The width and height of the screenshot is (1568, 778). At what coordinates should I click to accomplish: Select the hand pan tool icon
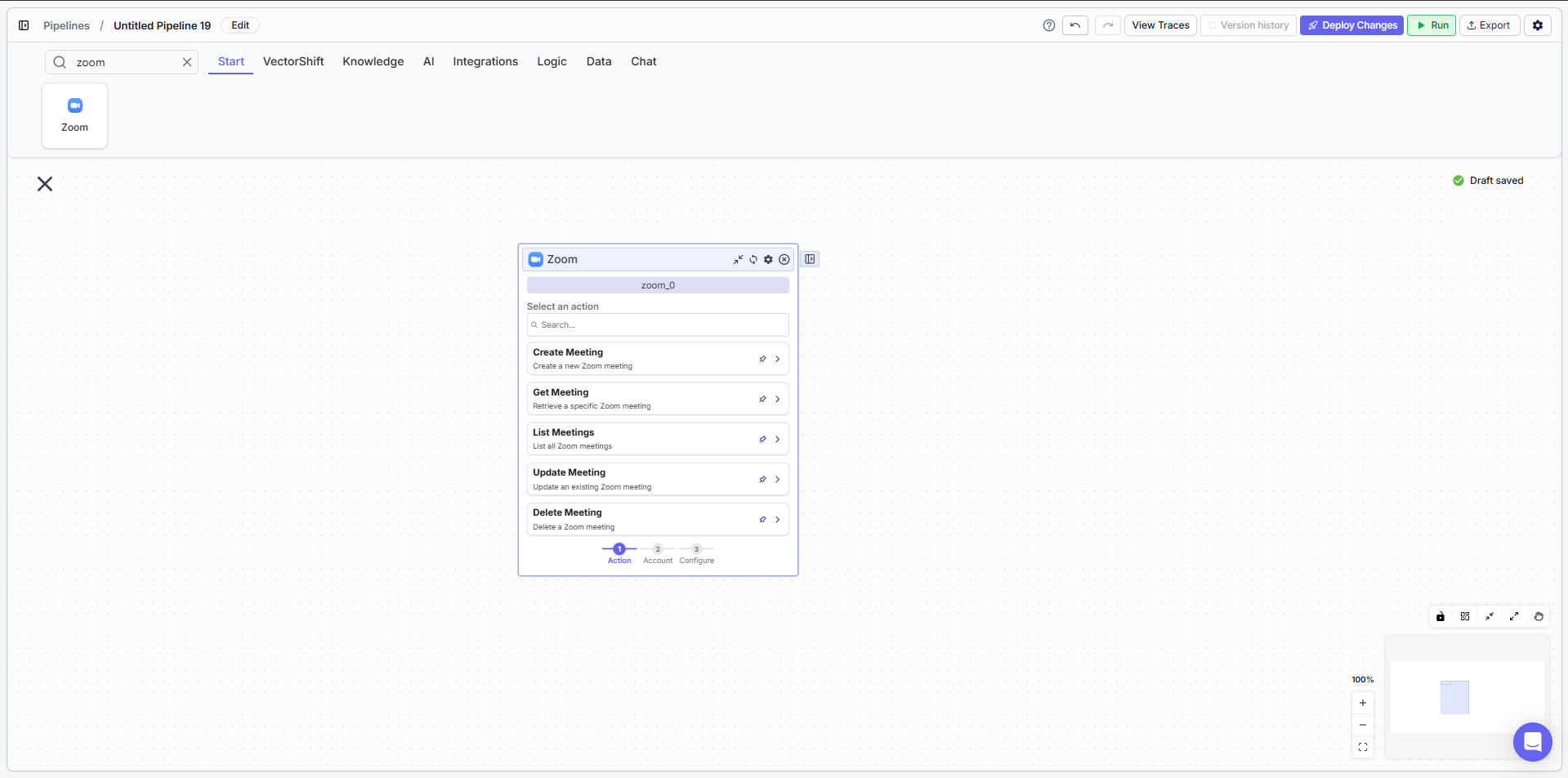click(x=1539, y=616)
